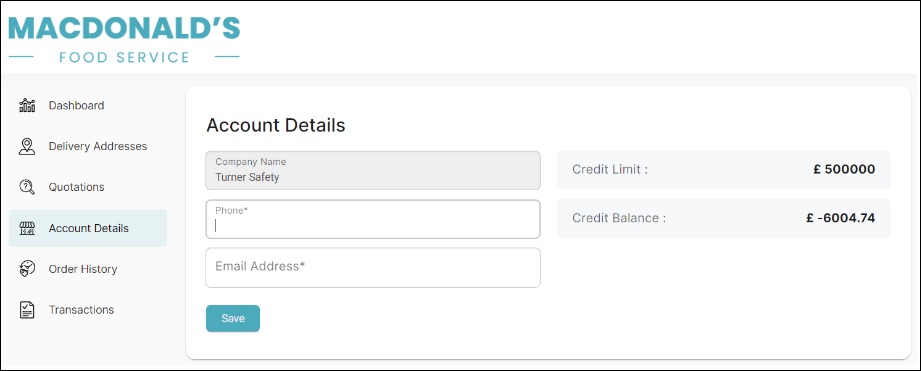921x371 pixels.
Task: Click the Company Name field
Action: pos(373,170)
